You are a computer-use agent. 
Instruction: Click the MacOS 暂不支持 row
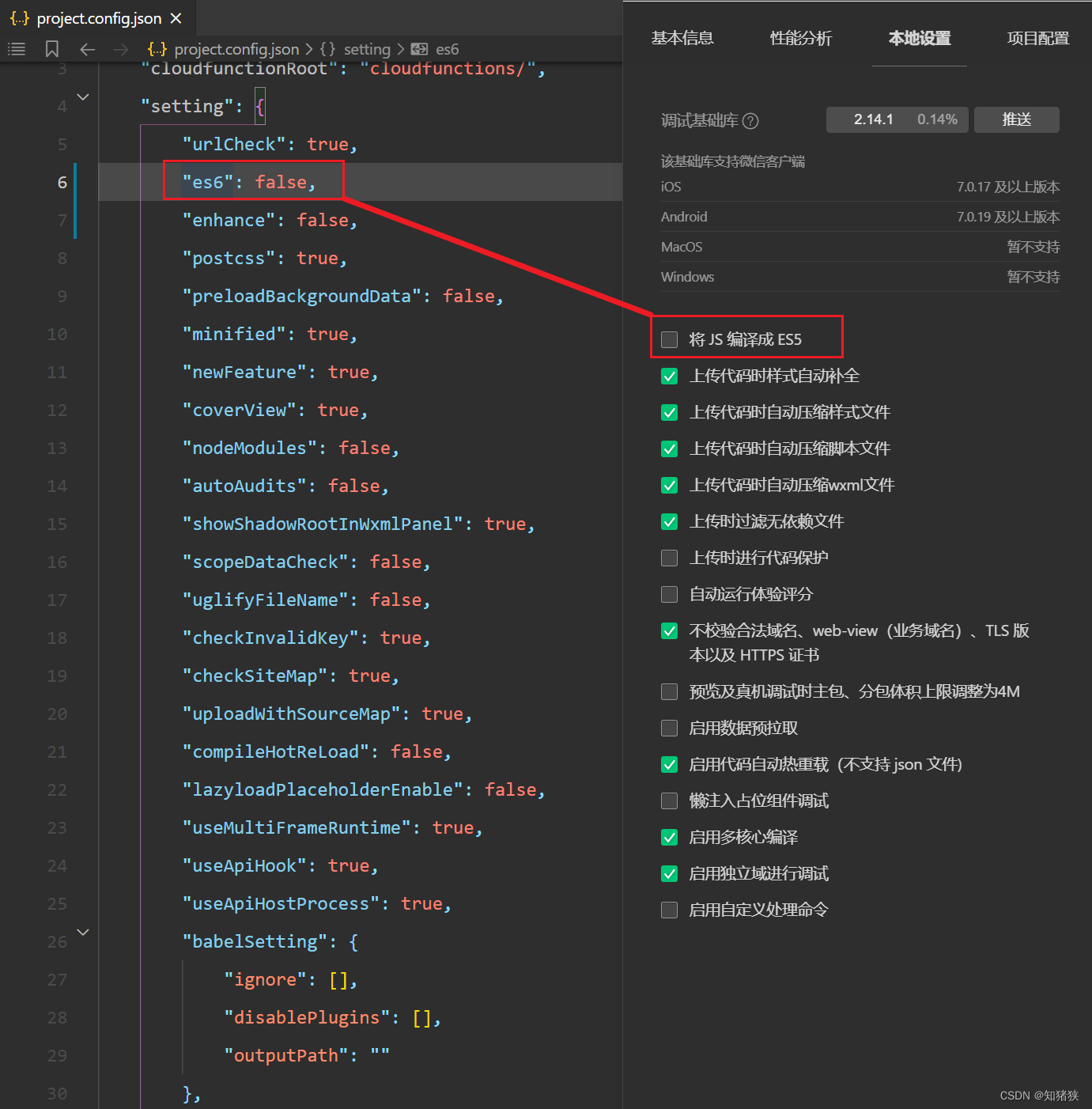860,247
